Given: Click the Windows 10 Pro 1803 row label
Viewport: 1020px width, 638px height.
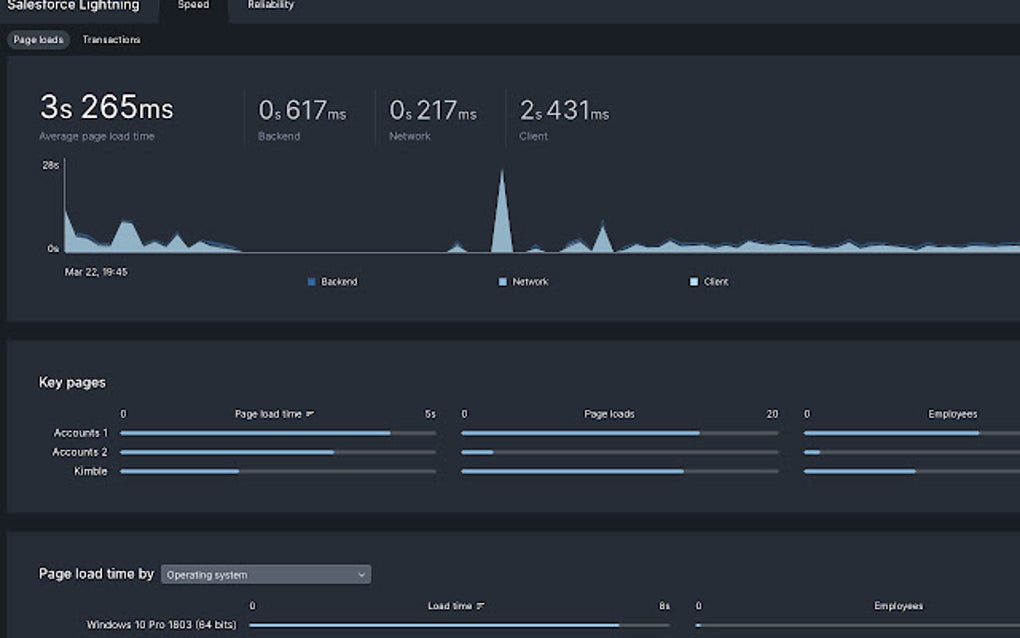Looking at the screenshot, I should point(160,625).
